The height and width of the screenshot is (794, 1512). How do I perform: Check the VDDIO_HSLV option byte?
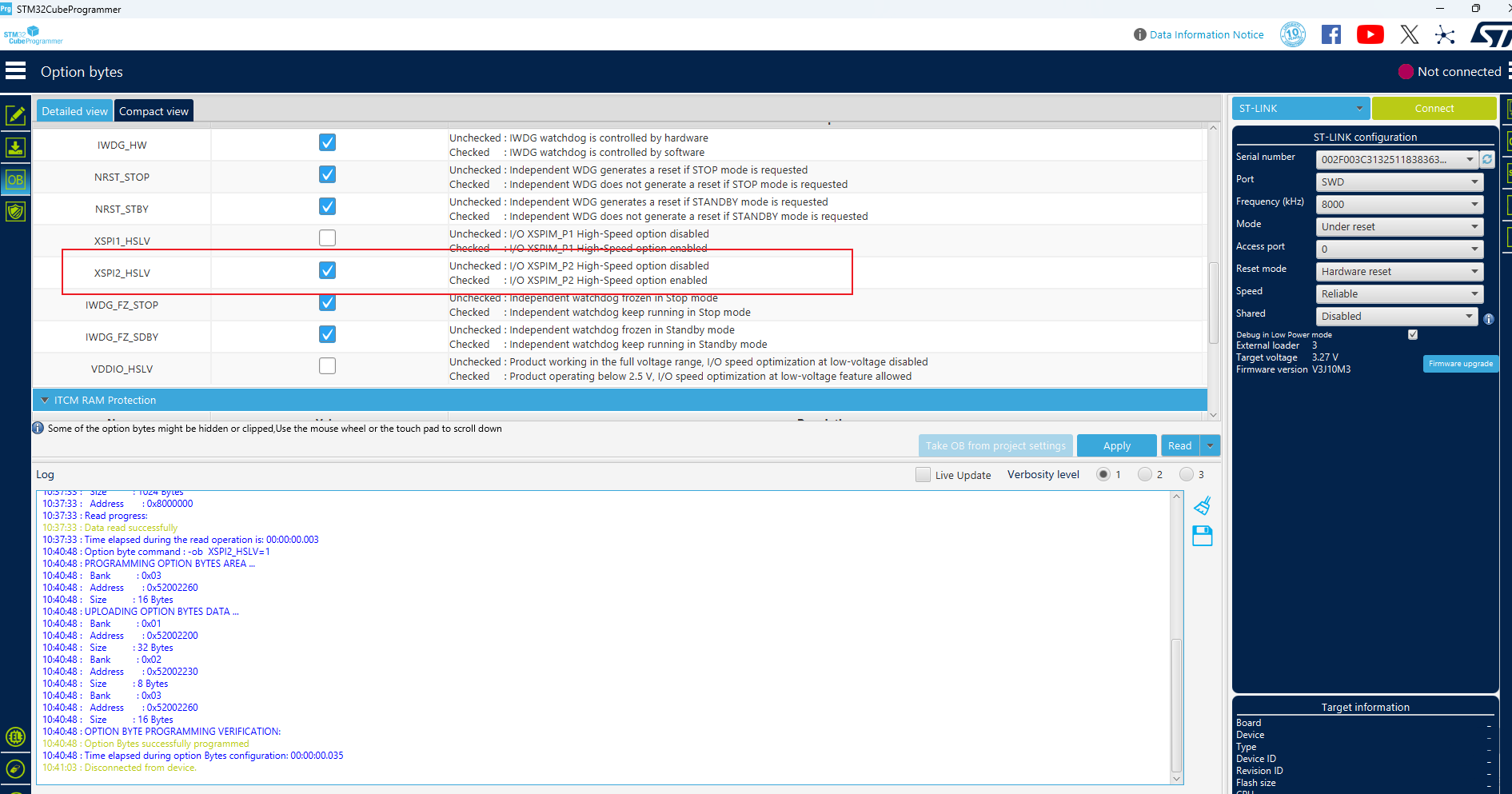pyautogui.click(x=327, y=366)
